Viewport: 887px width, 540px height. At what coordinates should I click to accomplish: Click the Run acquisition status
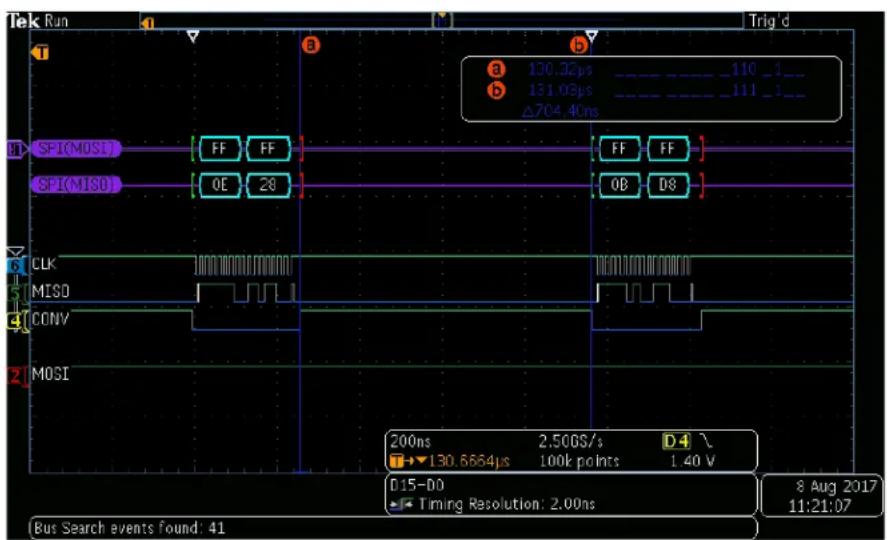[x=57, y=21]
